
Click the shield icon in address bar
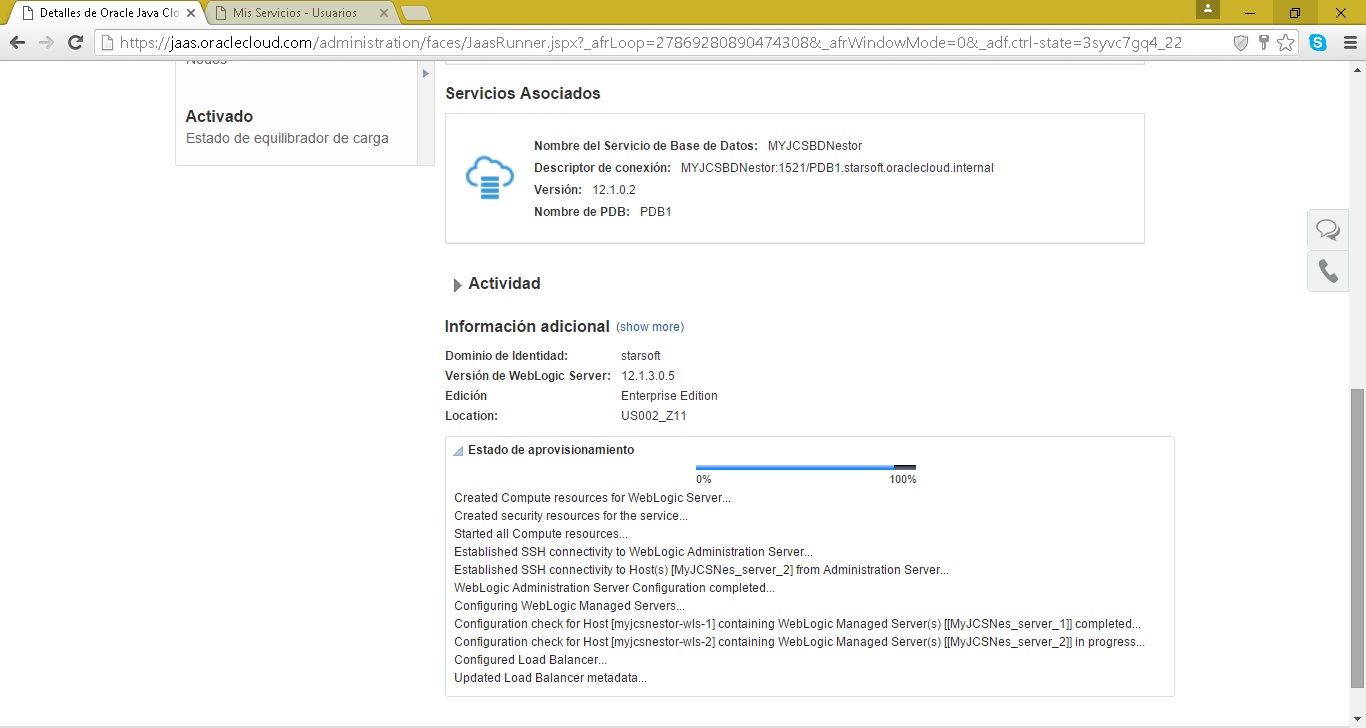point(1241,43)
